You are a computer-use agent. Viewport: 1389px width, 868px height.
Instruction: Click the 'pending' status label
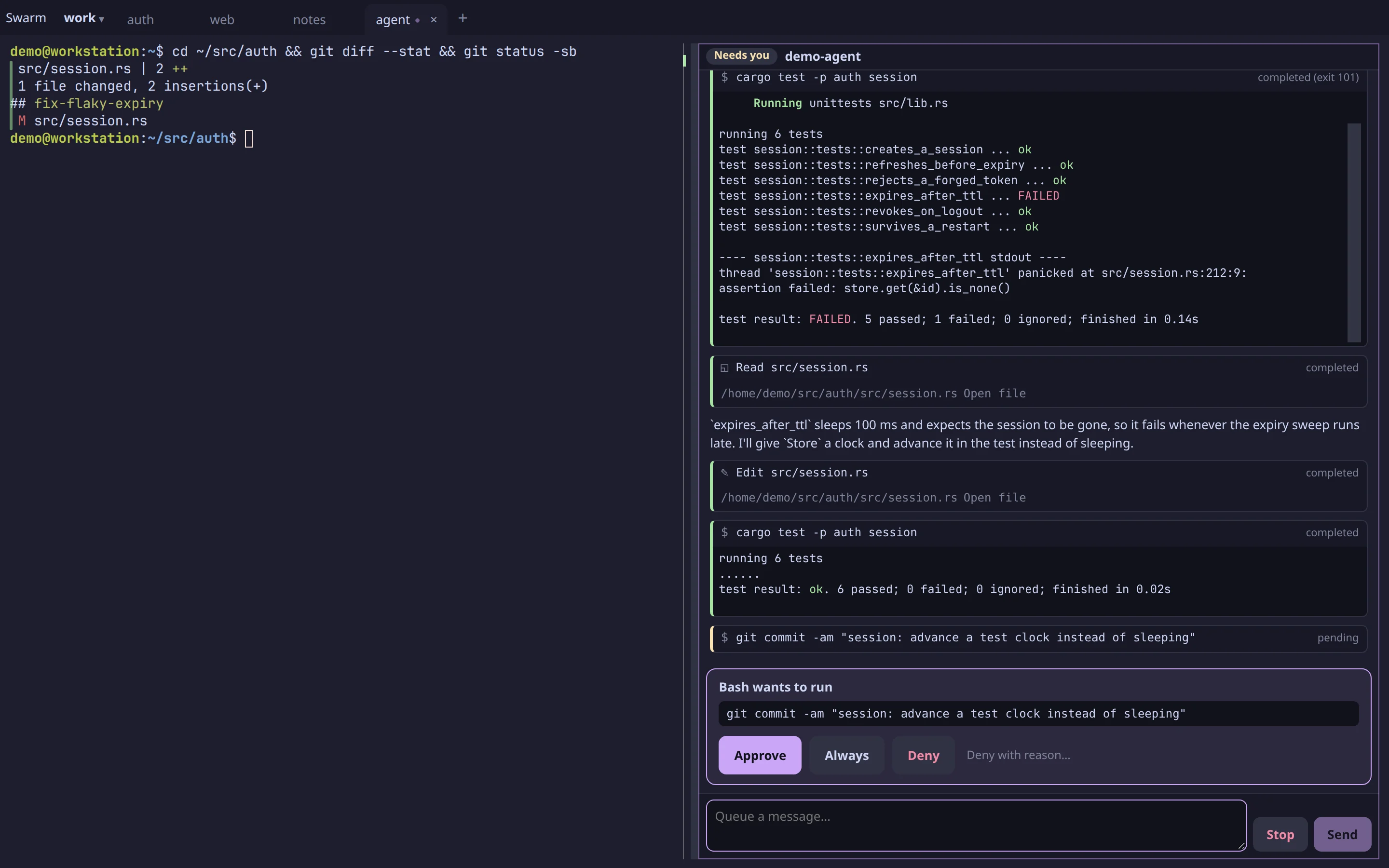pyautogui.click(x=1337, y=638)
